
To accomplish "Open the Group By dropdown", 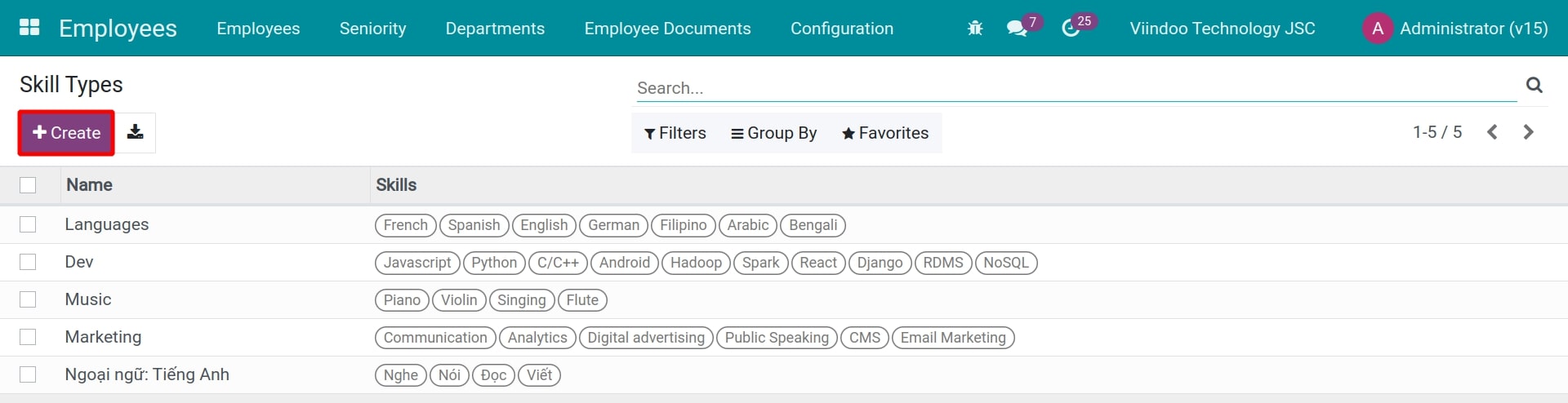I will point(773,133).
